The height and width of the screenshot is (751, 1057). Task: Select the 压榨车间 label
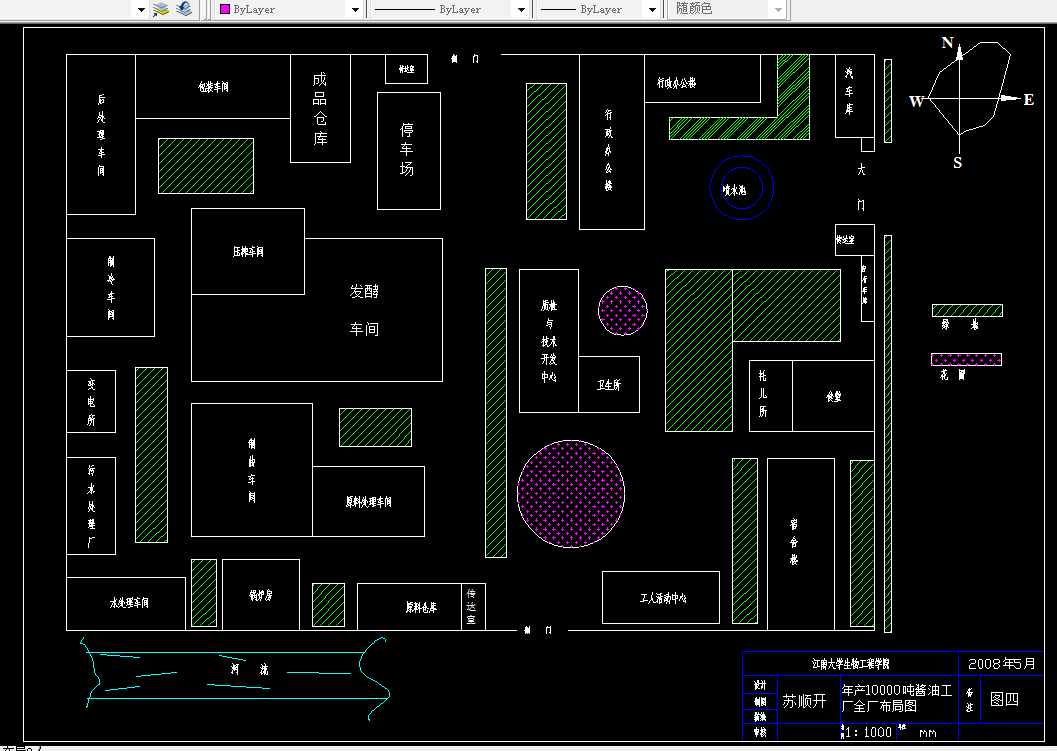click(x=248, y=251)
